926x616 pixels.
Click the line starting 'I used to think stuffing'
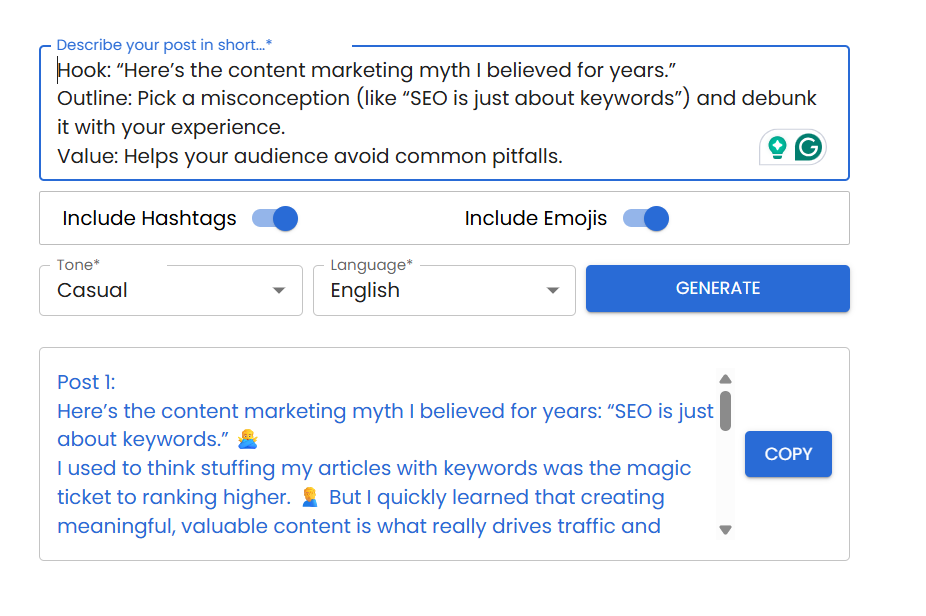[374, 468]
